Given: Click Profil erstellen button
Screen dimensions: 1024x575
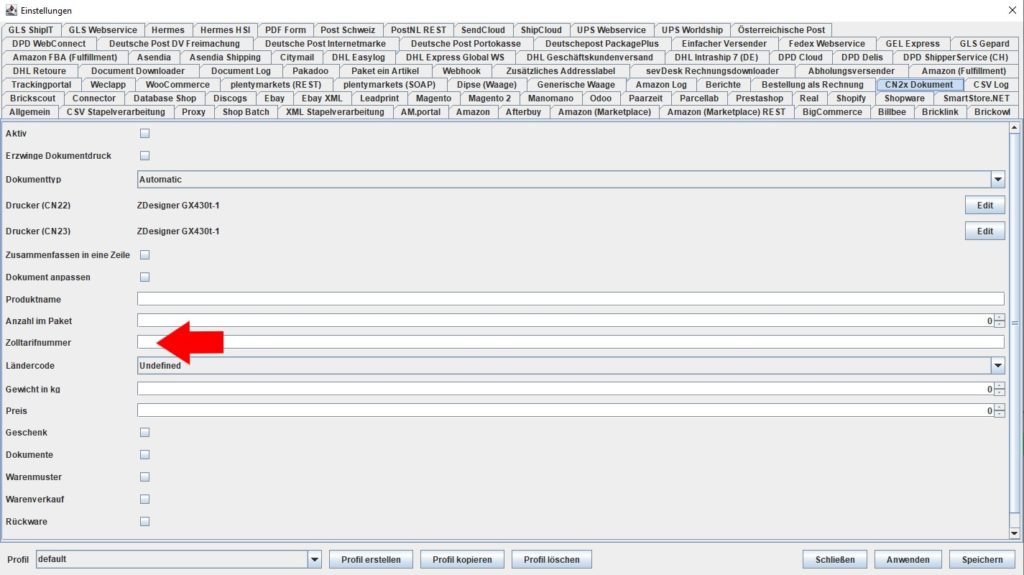Looking at the screenshot, I should (371, 559).
